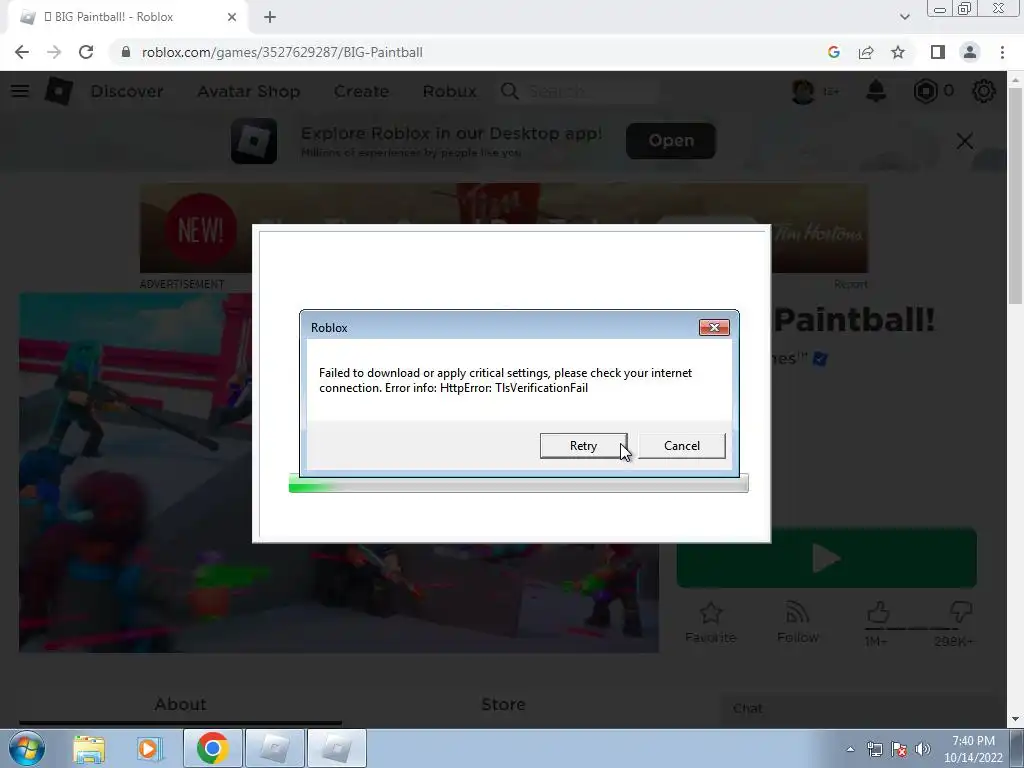This screenshot has height=768, width=1024.
Task: Switch to the Store tab
Action: (503, 704)
